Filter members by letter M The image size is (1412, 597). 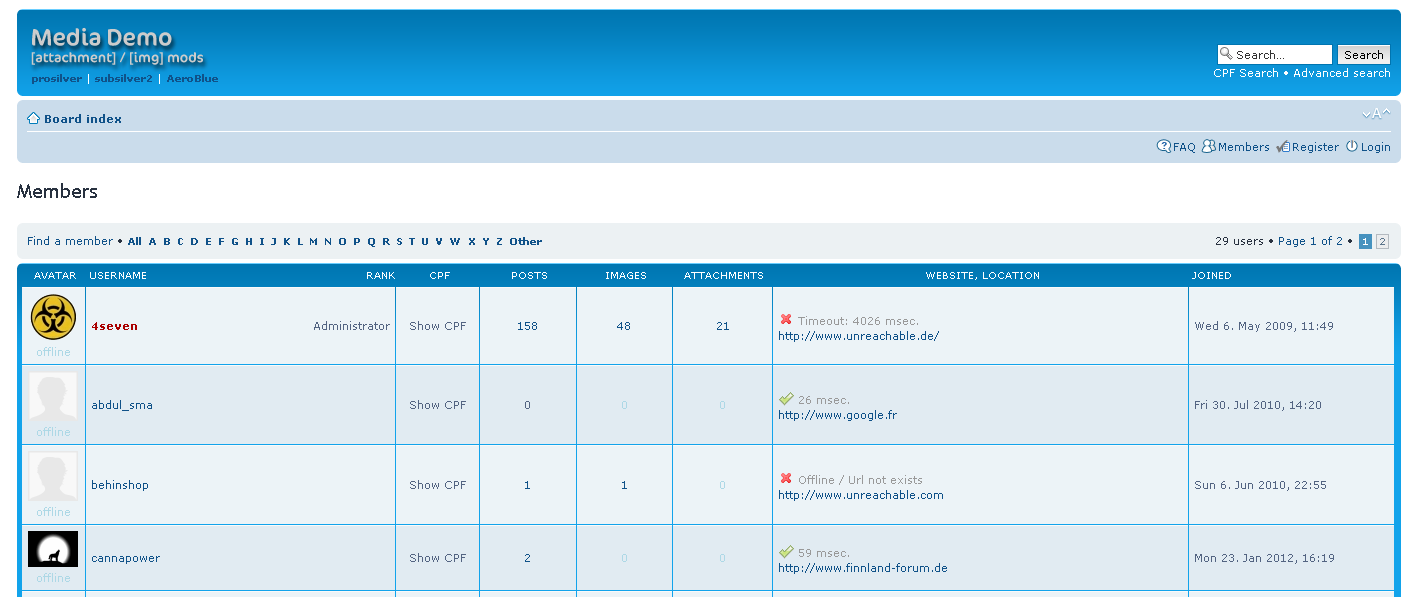coord(313,241)
